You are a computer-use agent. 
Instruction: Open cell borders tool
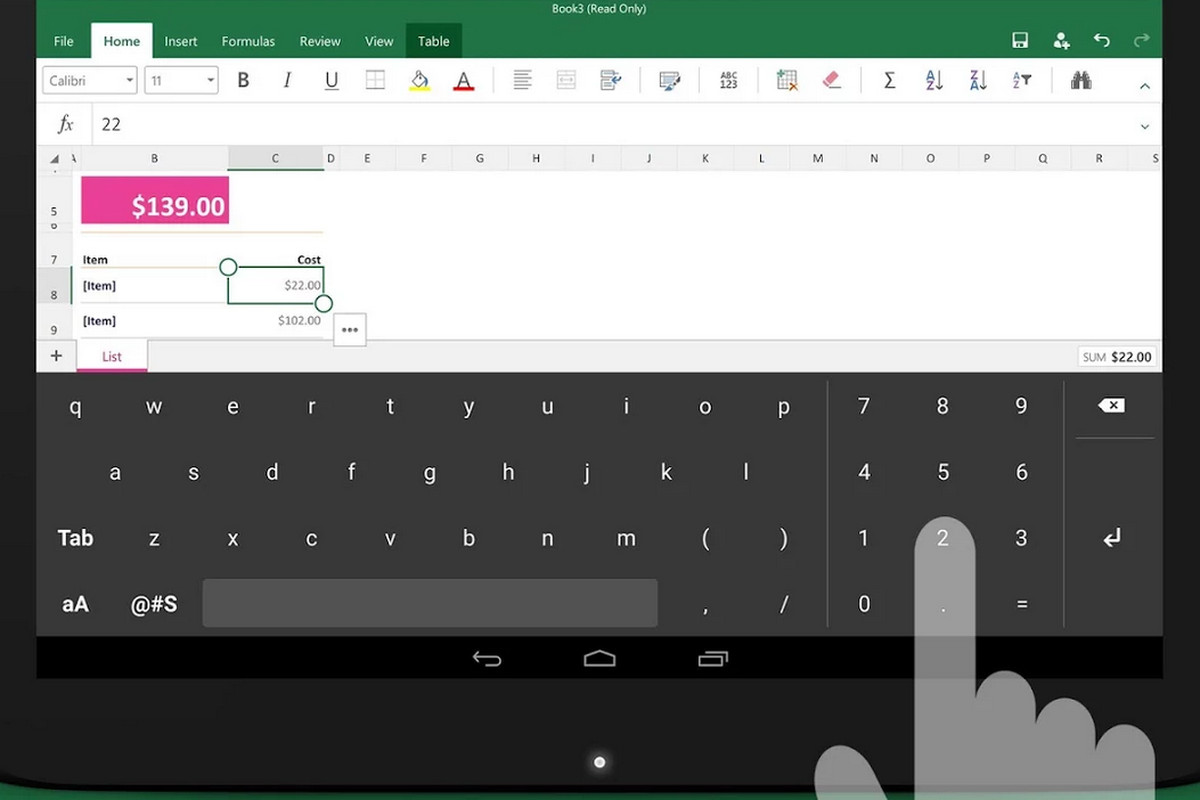click(x=375, y=81)
